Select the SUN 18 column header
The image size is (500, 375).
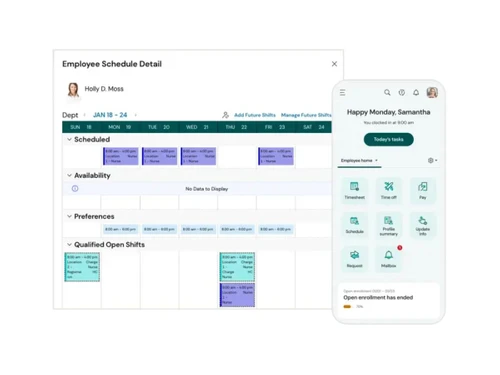(81, 127)
